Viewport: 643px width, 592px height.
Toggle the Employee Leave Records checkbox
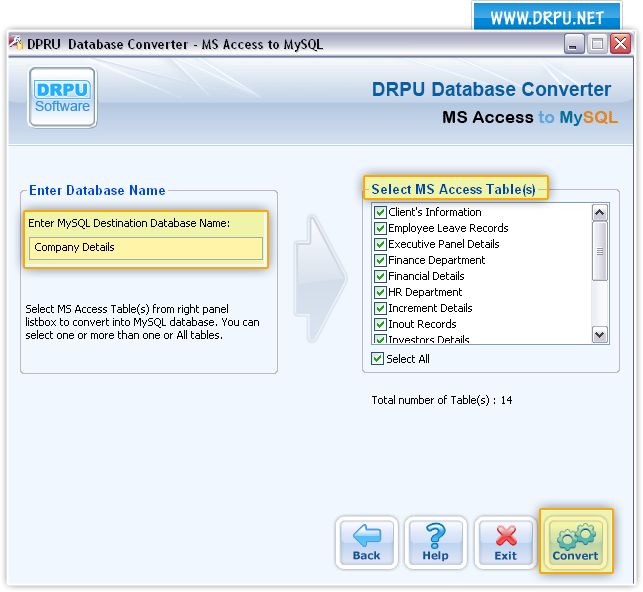[x=380, y=228]
